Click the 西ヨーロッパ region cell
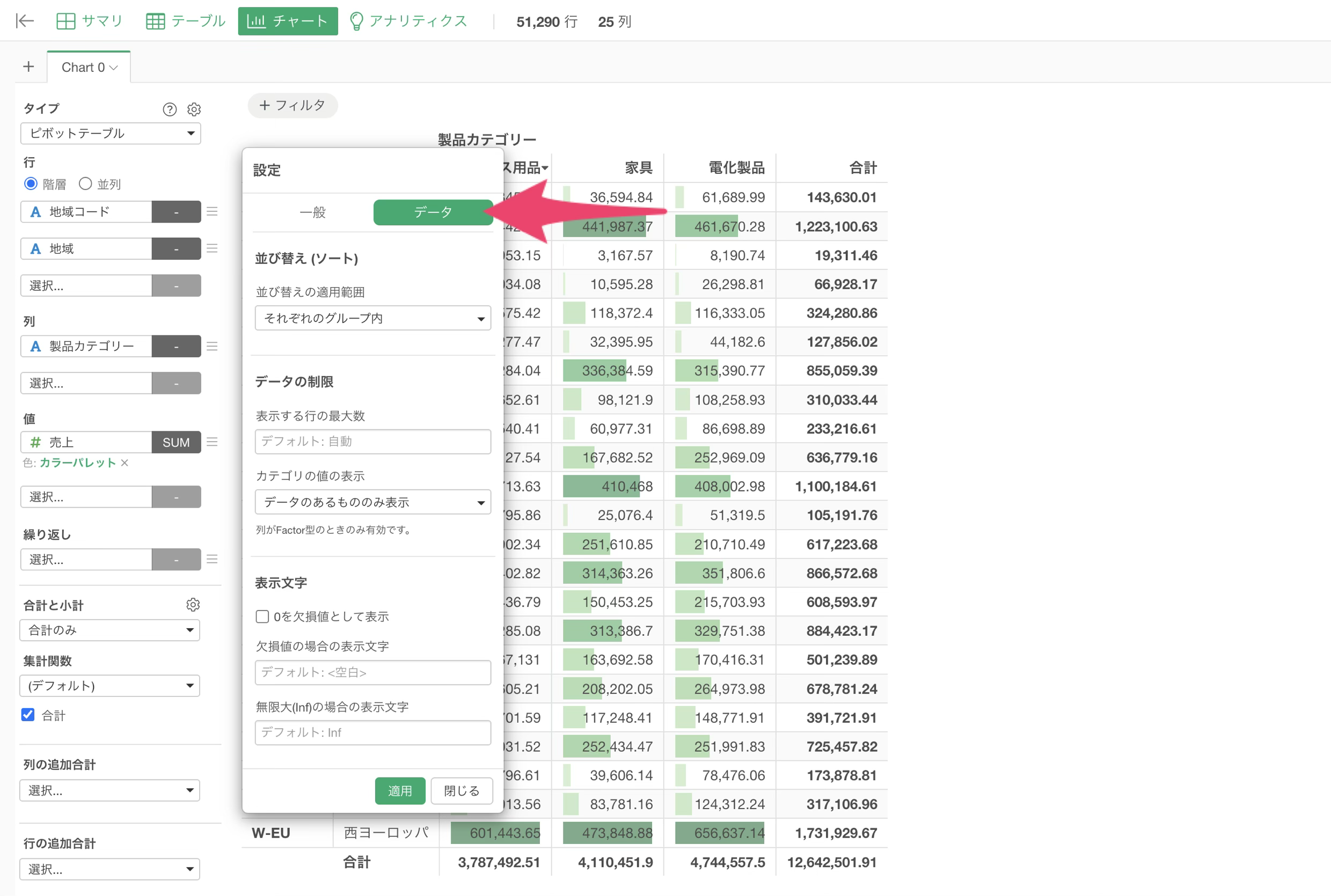The image size is (1331, 896). point(386,833)
